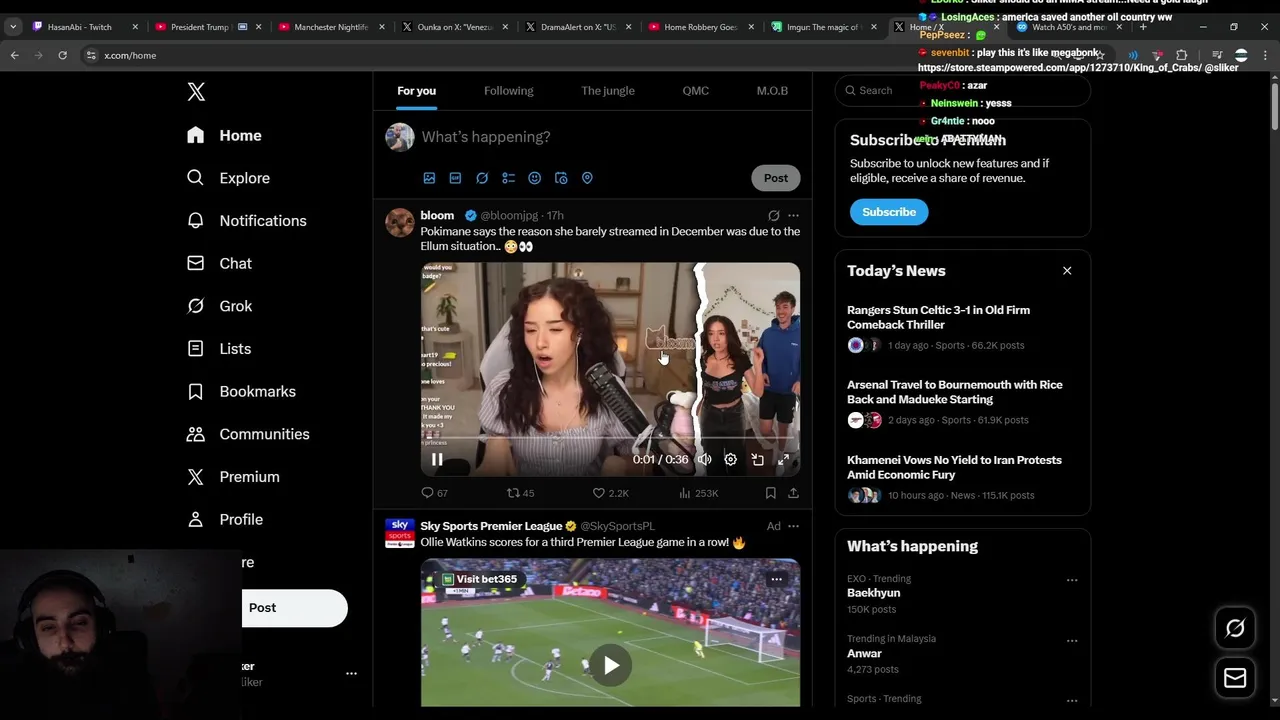Select the For you tab
The height and width of the screenshot is (720, 1280).
pos(416,91)
